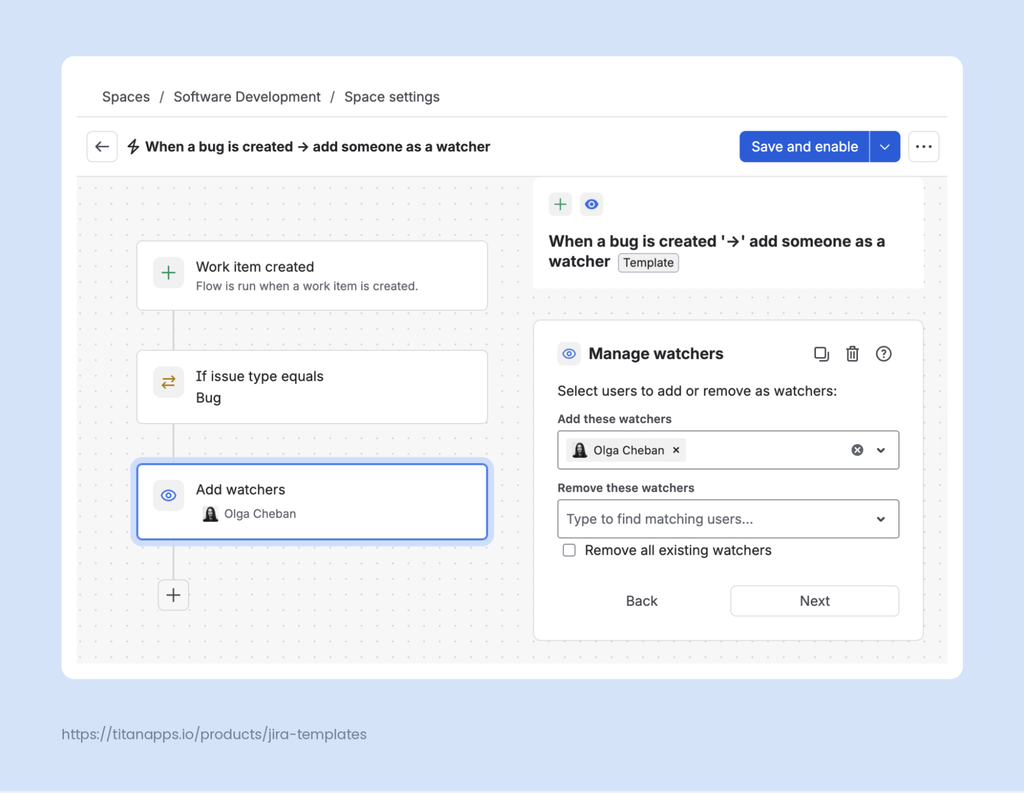Viewport: 1024px width, 793px height.
Task: Click the 'Remove these watchers' label
Action: point(626,488)
